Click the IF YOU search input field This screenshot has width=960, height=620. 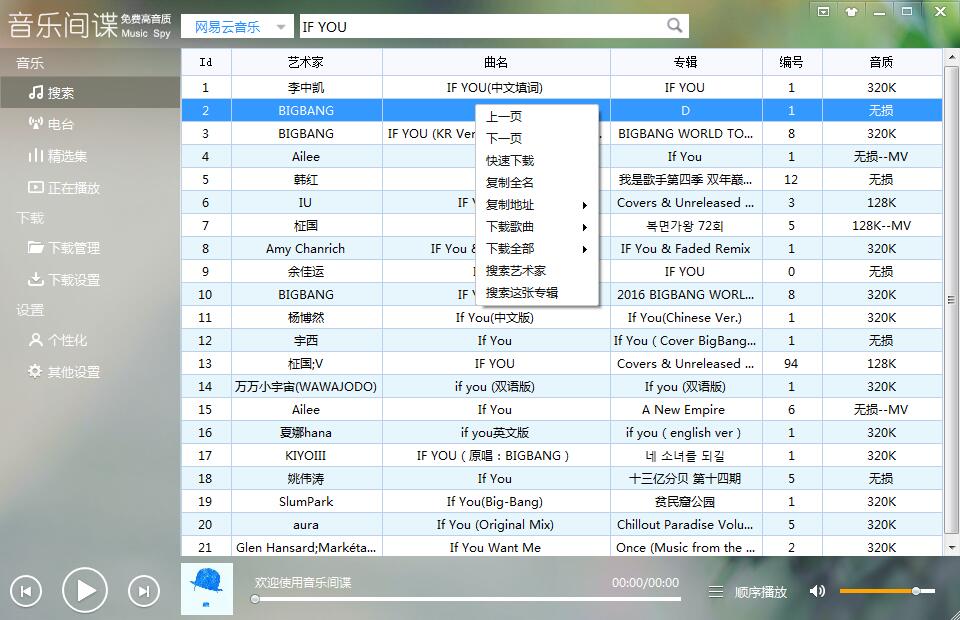point(481,27)
